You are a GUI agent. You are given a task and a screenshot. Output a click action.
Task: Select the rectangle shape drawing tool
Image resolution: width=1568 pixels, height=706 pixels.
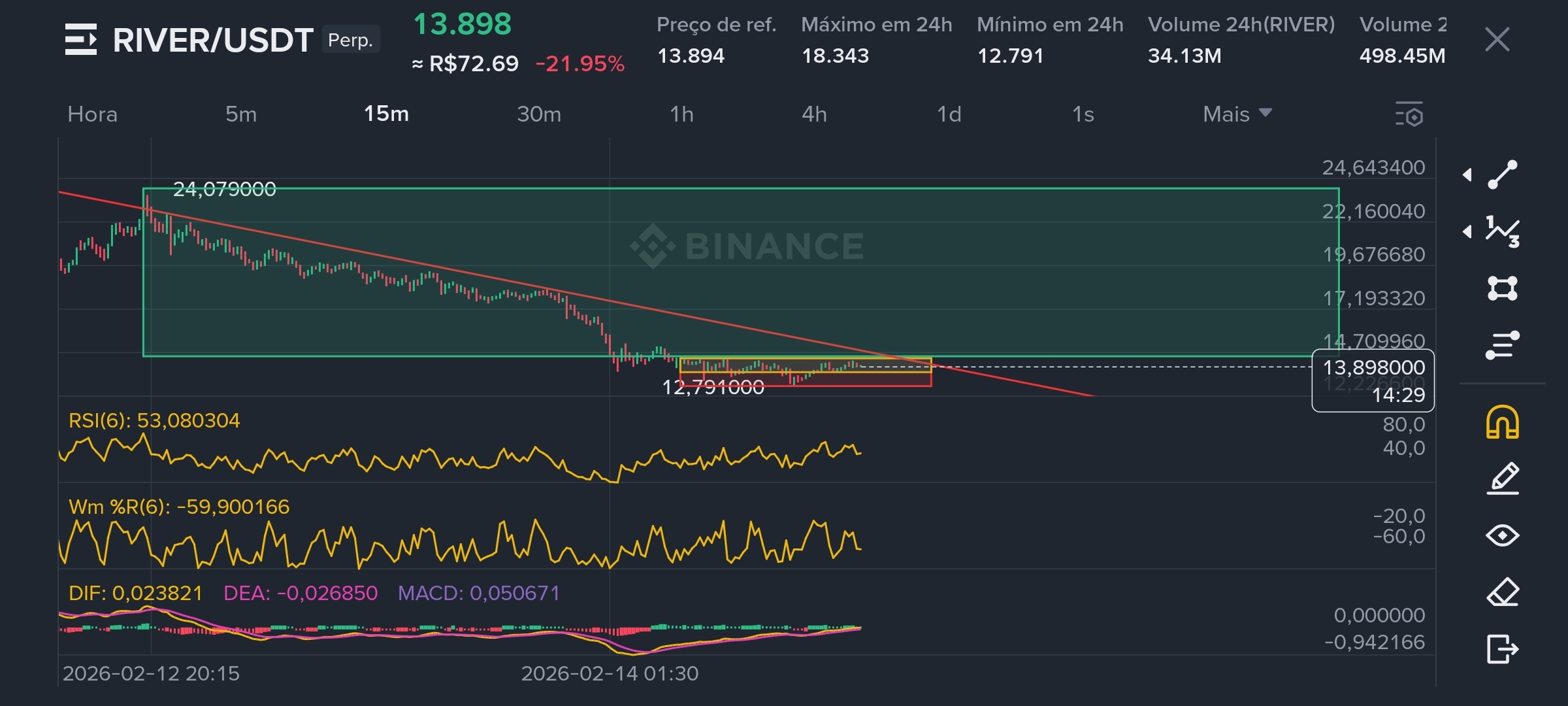click(1502, 288)
